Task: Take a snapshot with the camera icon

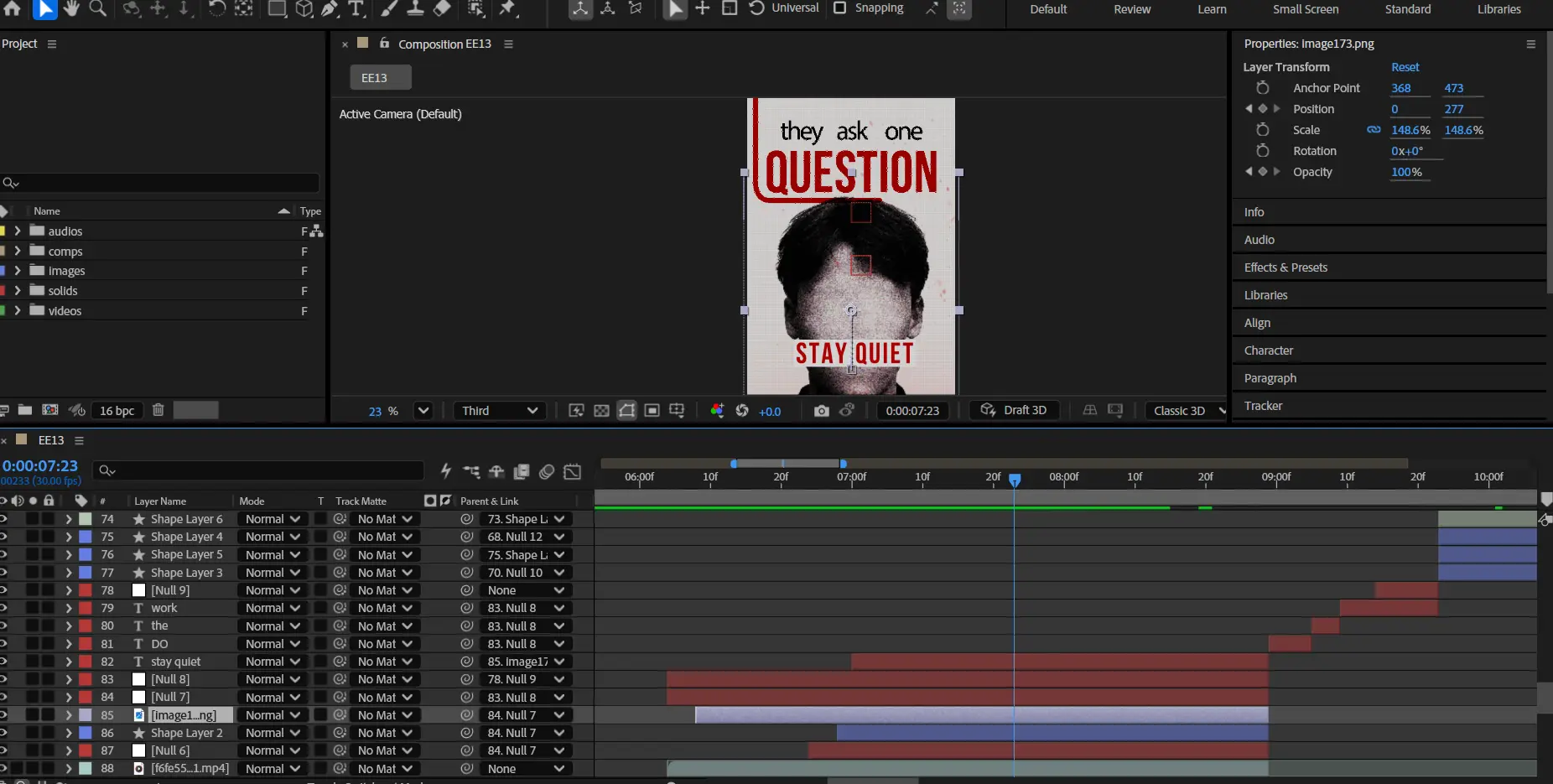Action: tap(821, 410)
